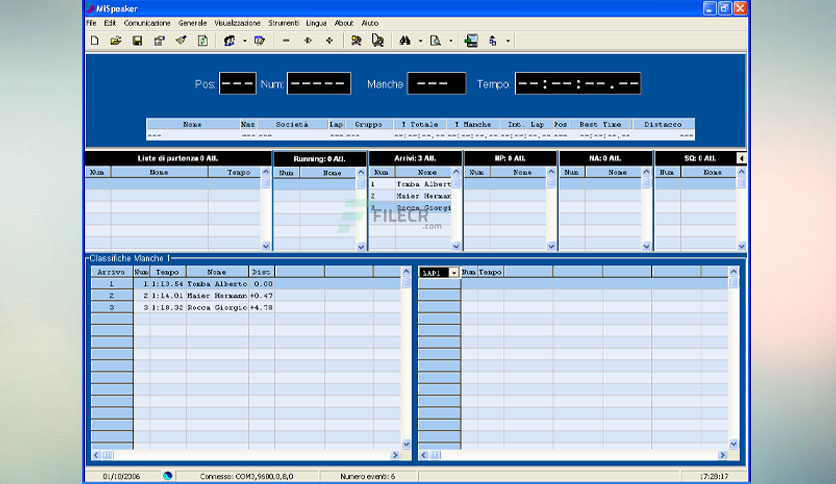Click the Open folder toolbar icon
The height and width of the screenshot is (484, 836).
116,41
